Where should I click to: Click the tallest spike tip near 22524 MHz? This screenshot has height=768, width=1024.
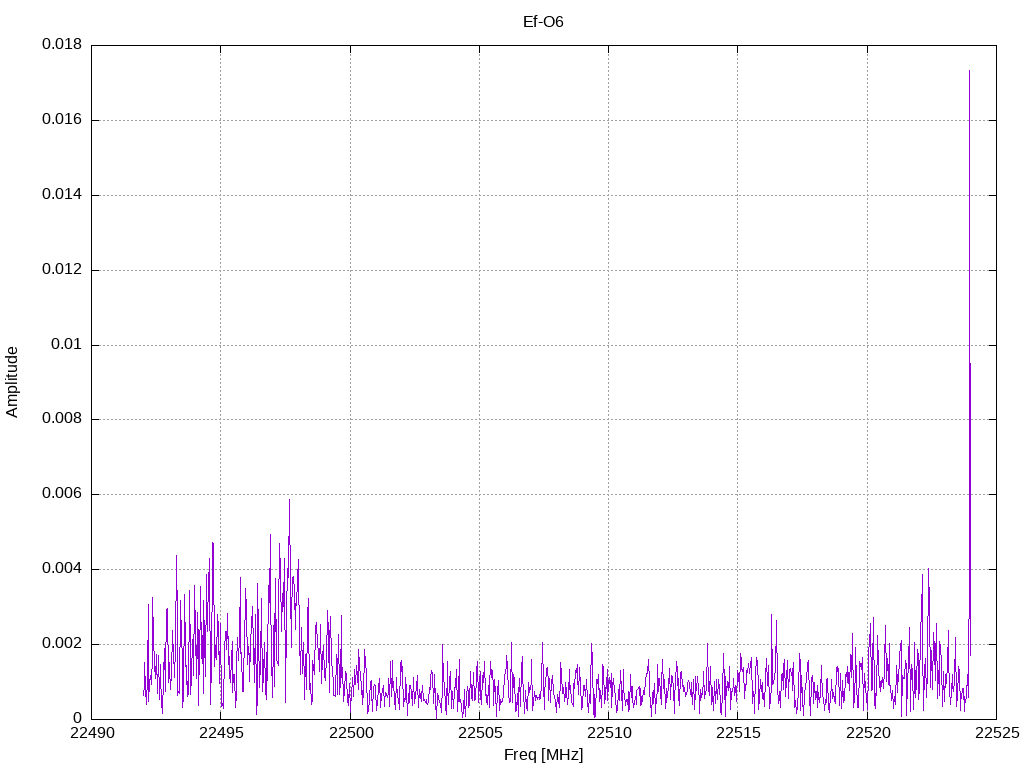pyautogui.click(x=969, y=71)
